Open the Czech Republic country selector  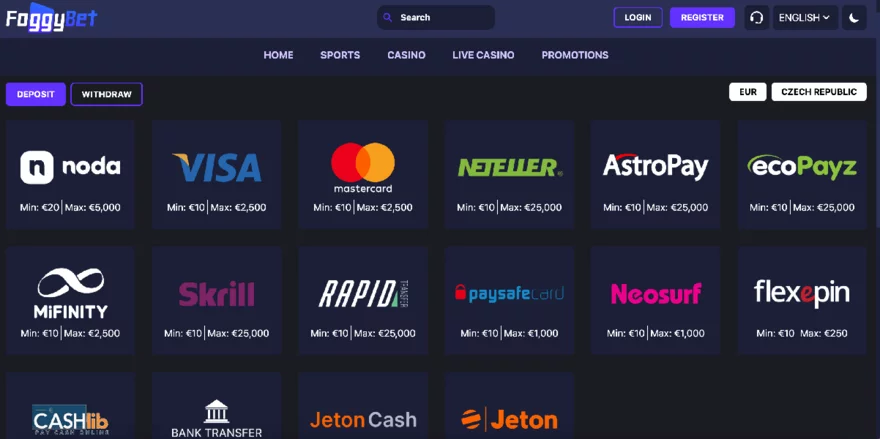(818, 92)
